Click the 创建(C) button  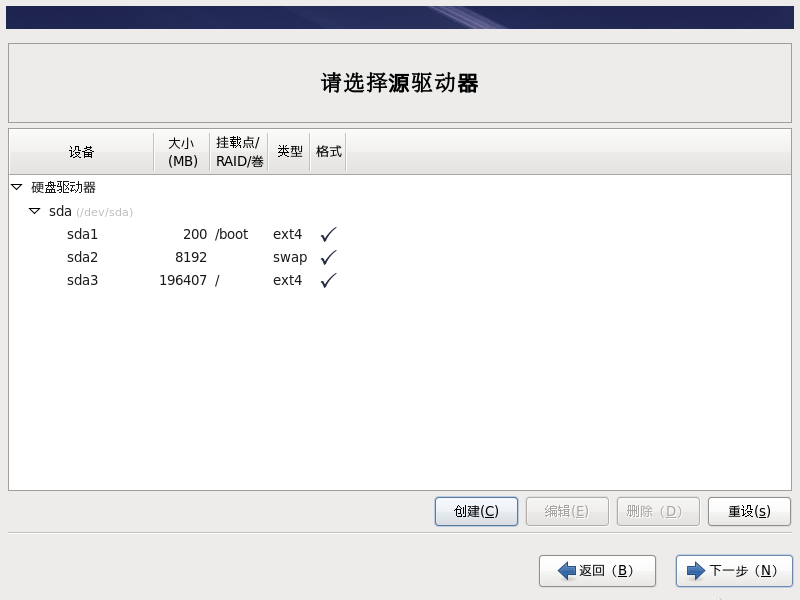(476, 511)
